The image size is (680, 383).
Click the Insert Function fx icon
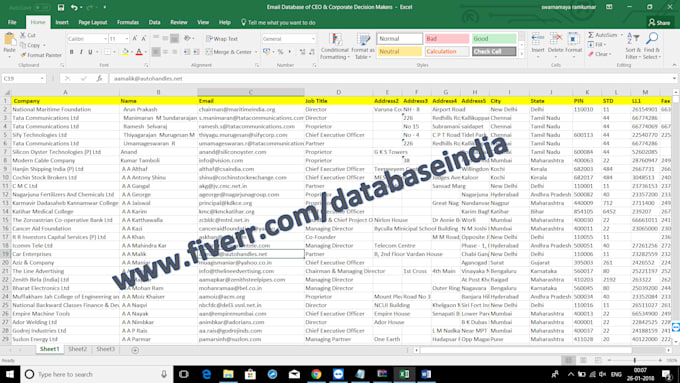click(x=99, y=79)
